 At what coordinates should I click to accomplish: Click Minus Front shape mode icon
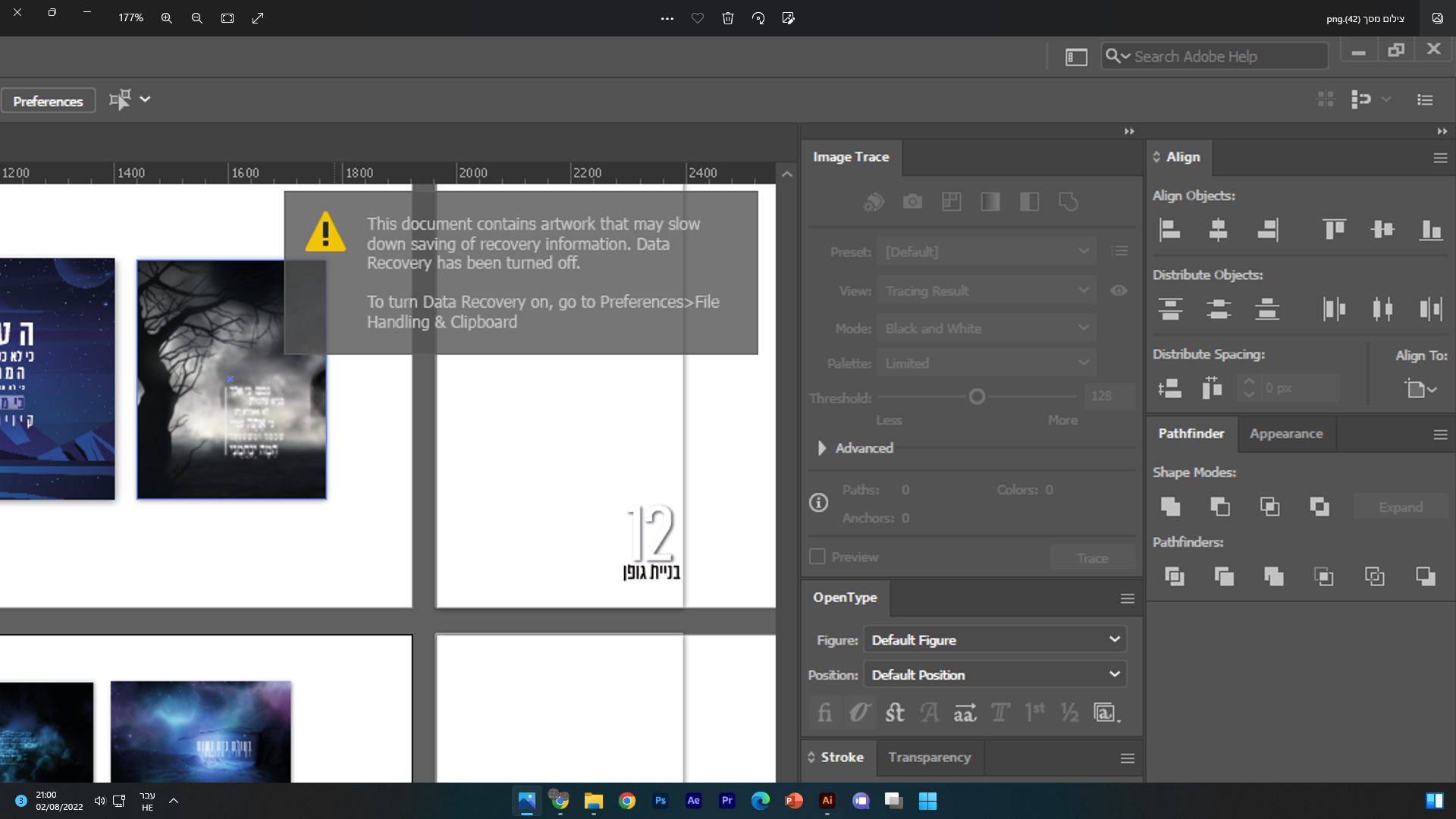click(1219, 507)
